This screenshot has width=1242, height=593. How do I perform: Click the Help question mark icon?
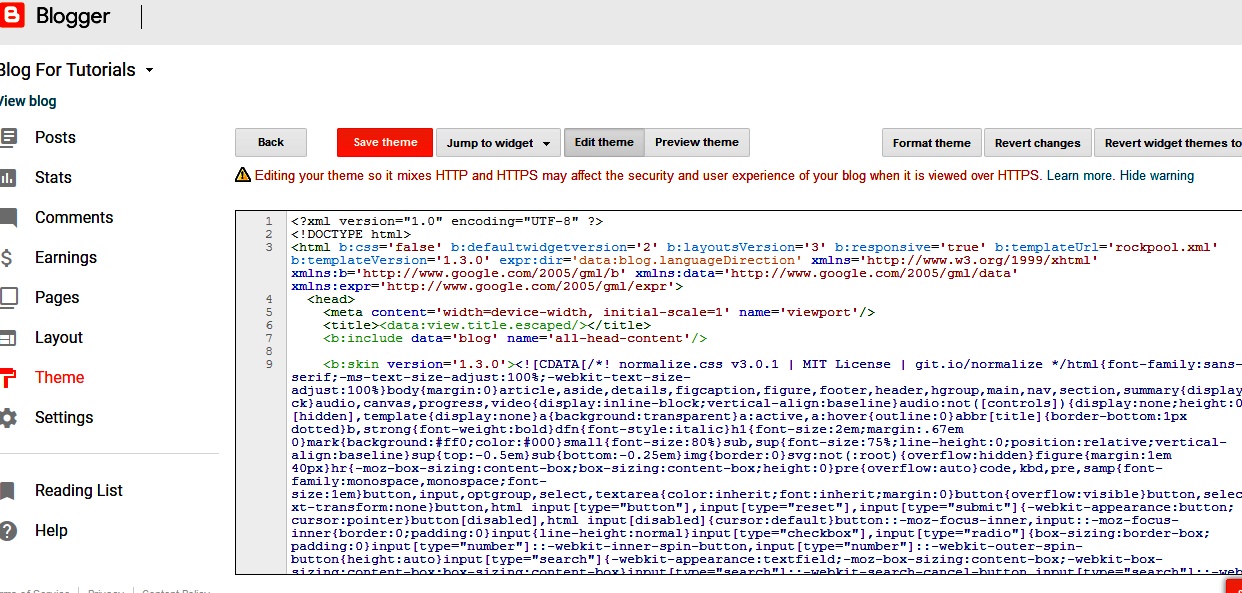coord(9,531)
